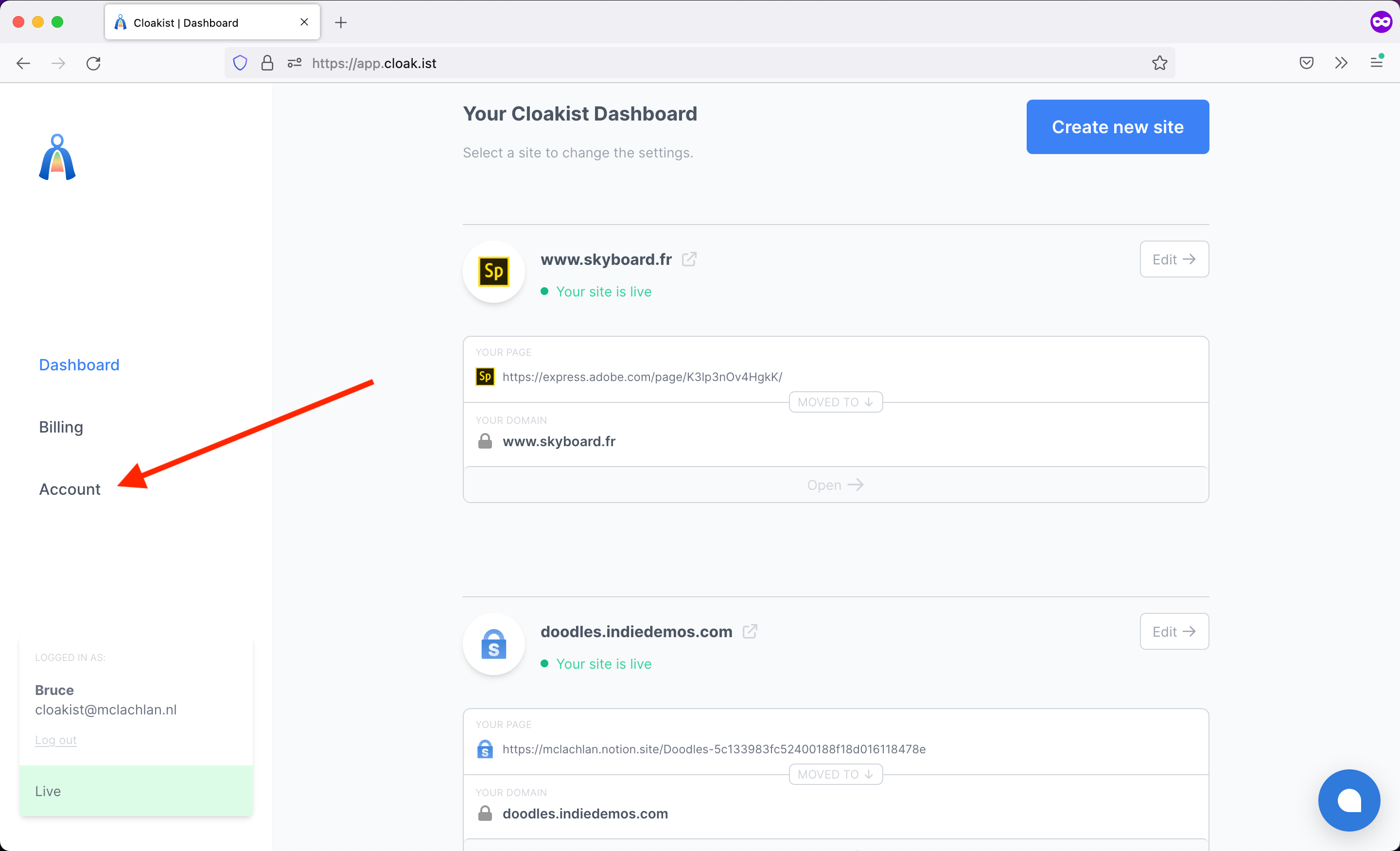Click the Adobe Spark site avatar icon

point(493,272)
